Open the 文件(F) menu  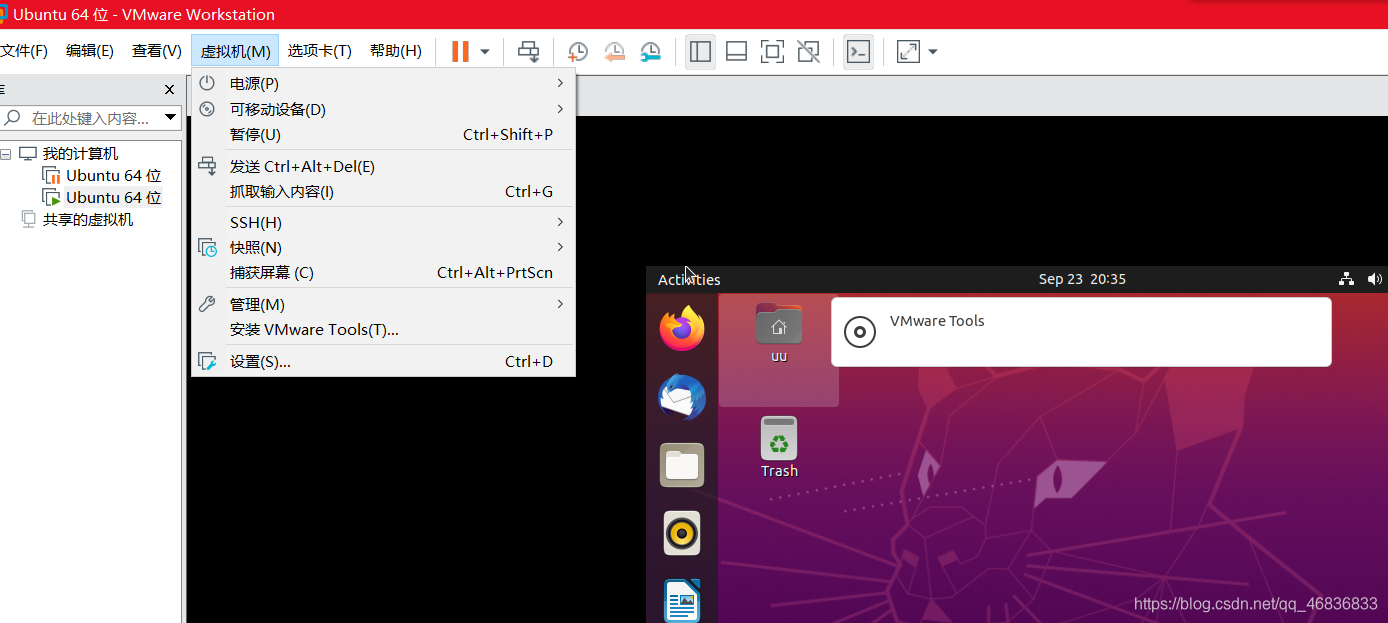pyautogui.click(x=24, y=51)
